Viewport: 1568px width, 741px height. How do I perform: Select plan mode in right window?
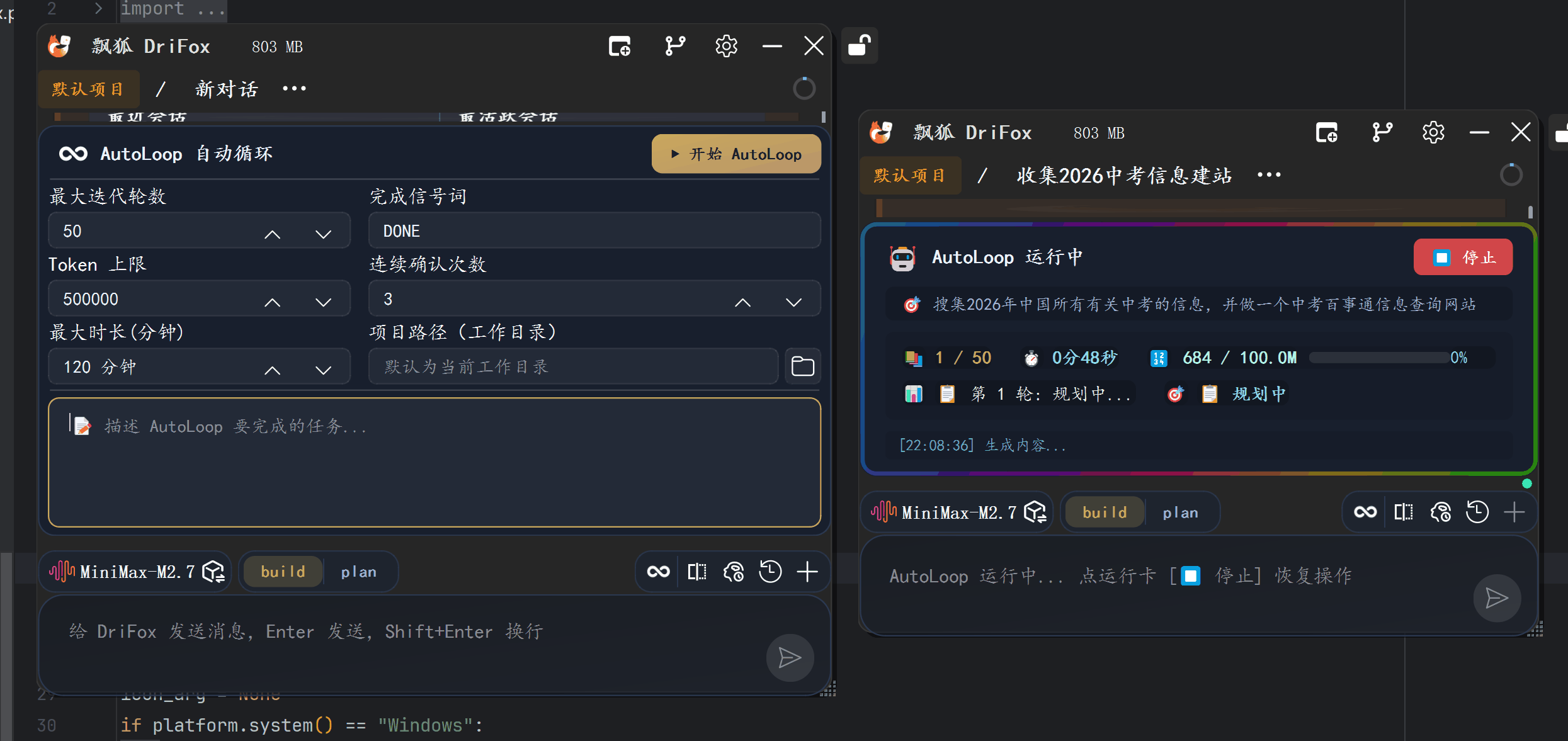coord(1180,512)
